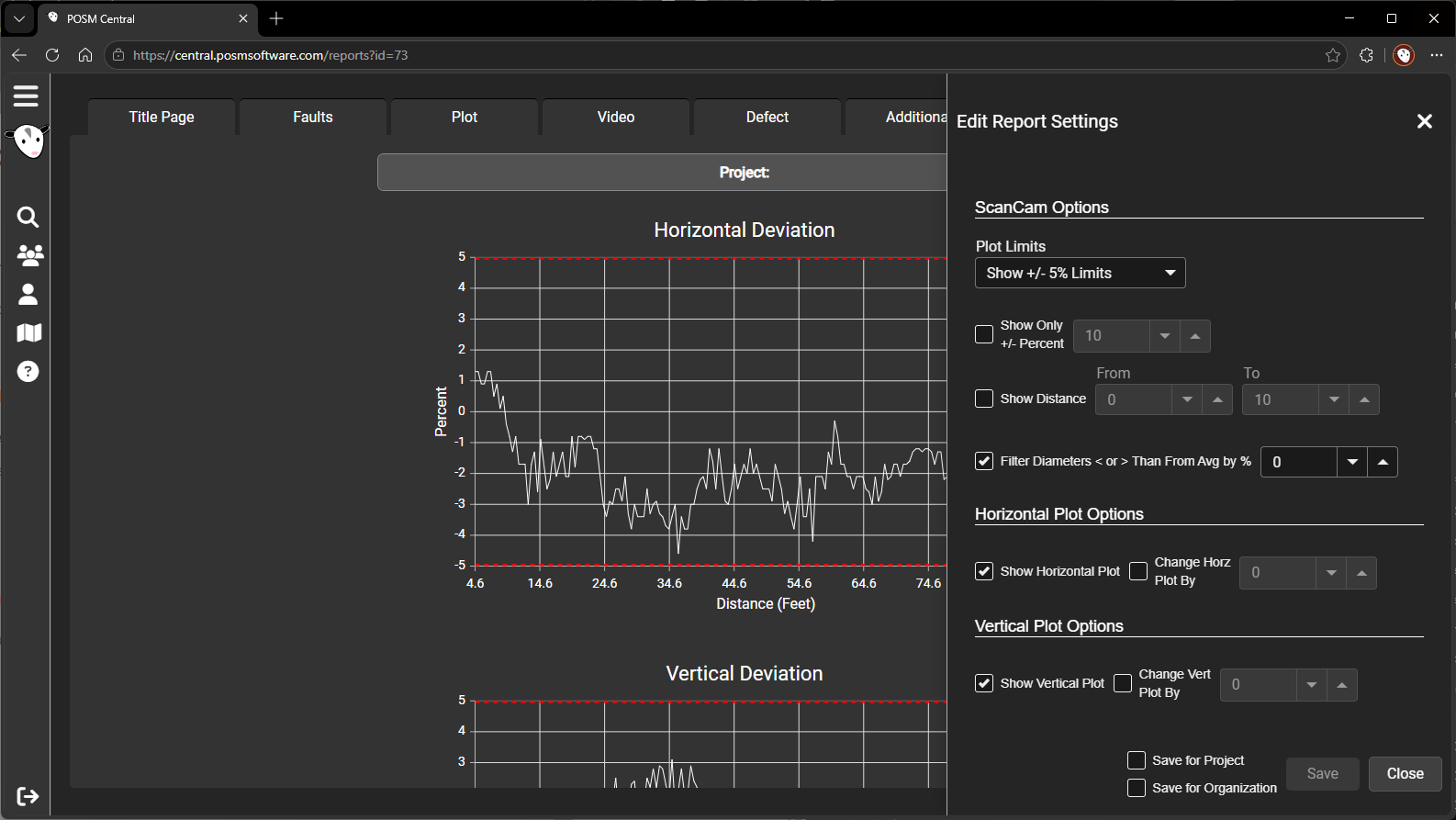Switch to the Additional tab
Screen dimensions: 1456x820
[897, 117]
